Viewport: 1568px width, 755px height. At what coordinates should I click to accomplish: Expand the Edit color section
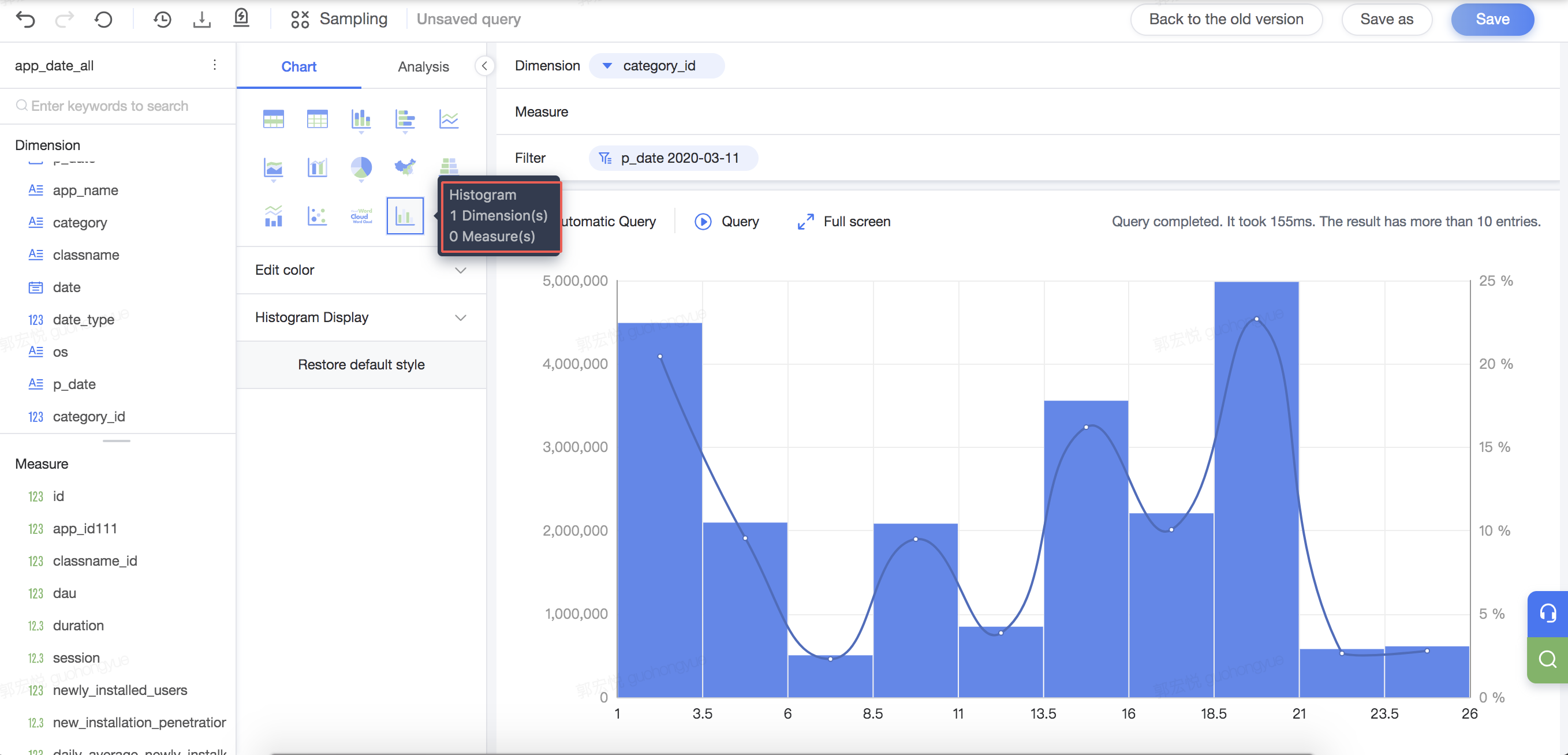pos(361,270)
